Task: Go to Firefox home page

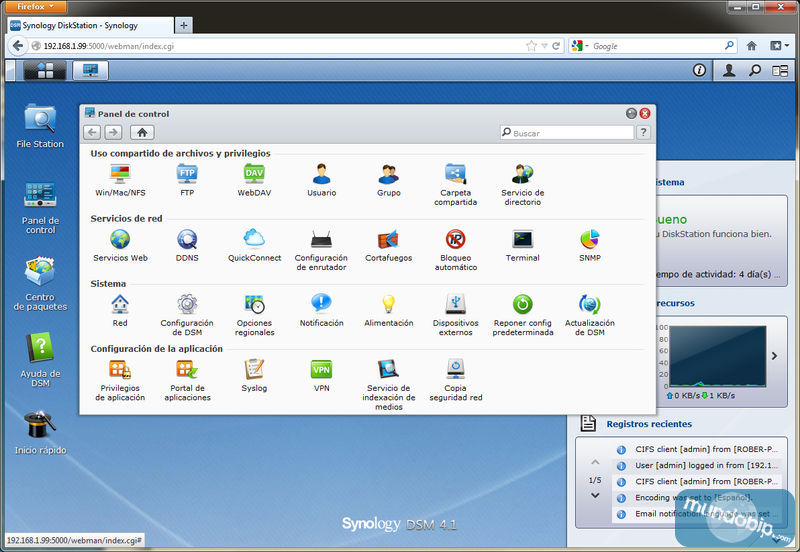Action: (752, 46)
